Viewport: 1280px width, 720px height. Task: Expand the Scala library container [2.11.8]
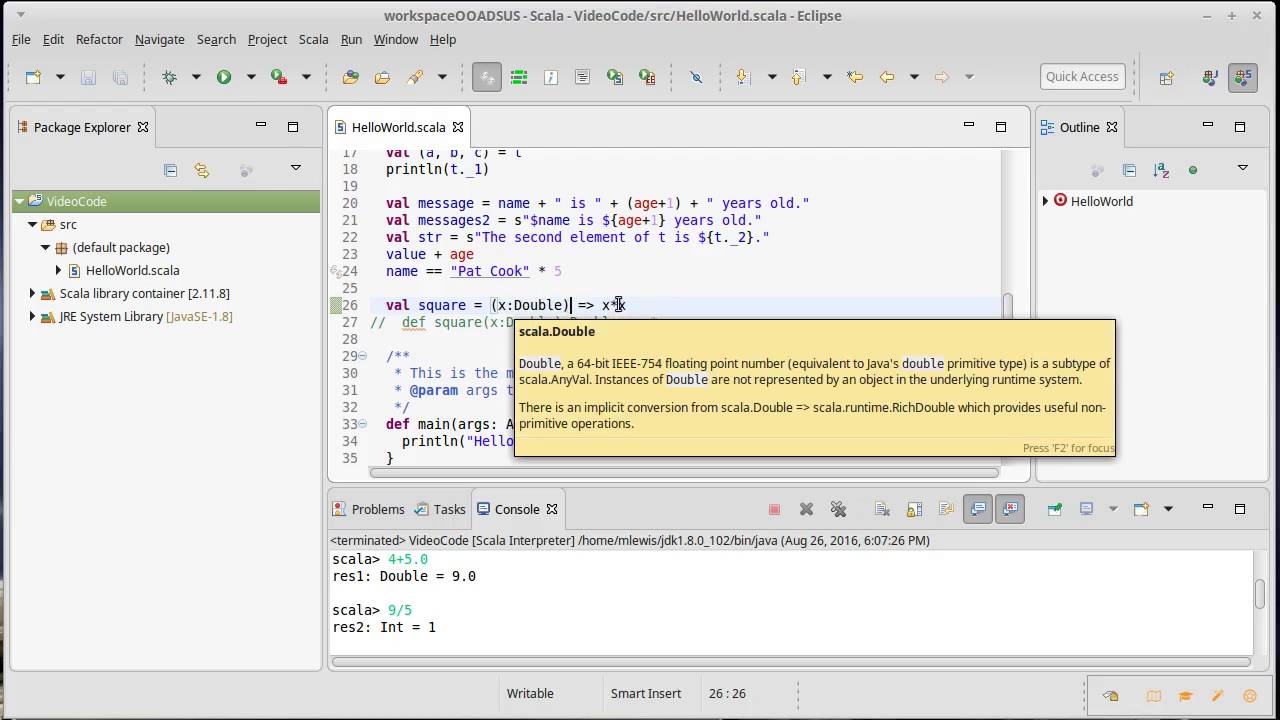point(33,293)
